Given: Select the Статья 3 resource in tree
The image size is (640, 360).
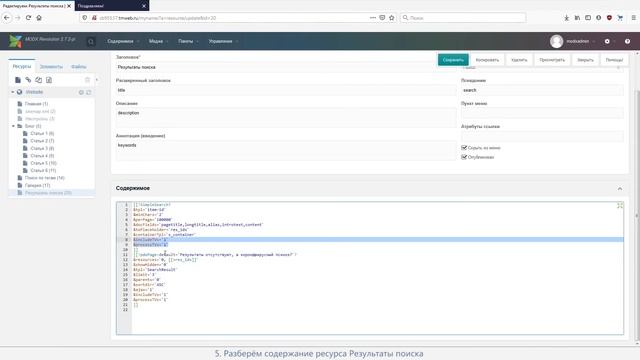Looking at the screenshot, I should coord(42,148).
